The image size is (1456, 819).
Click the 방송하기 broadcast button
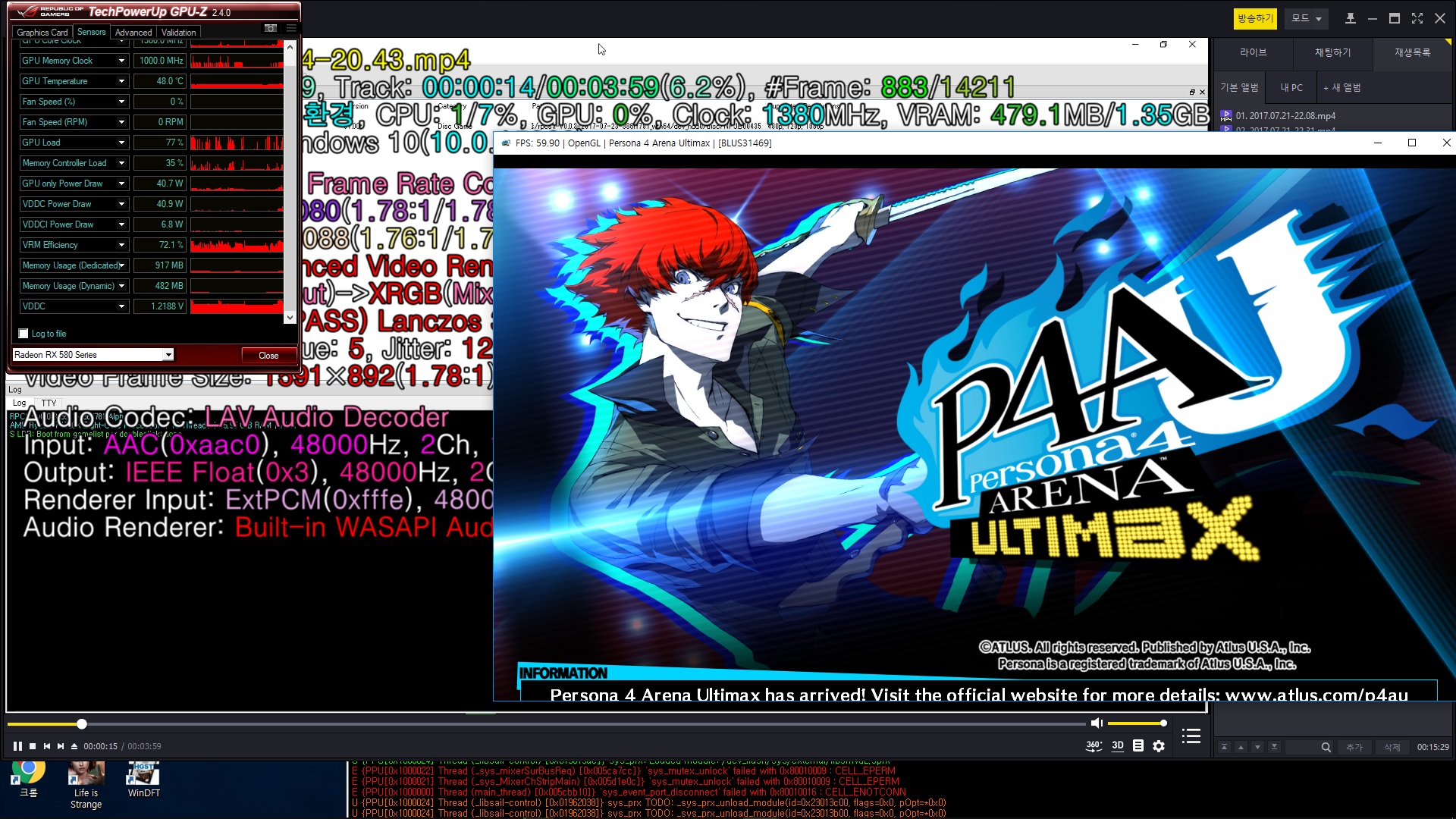(1254, 17)
